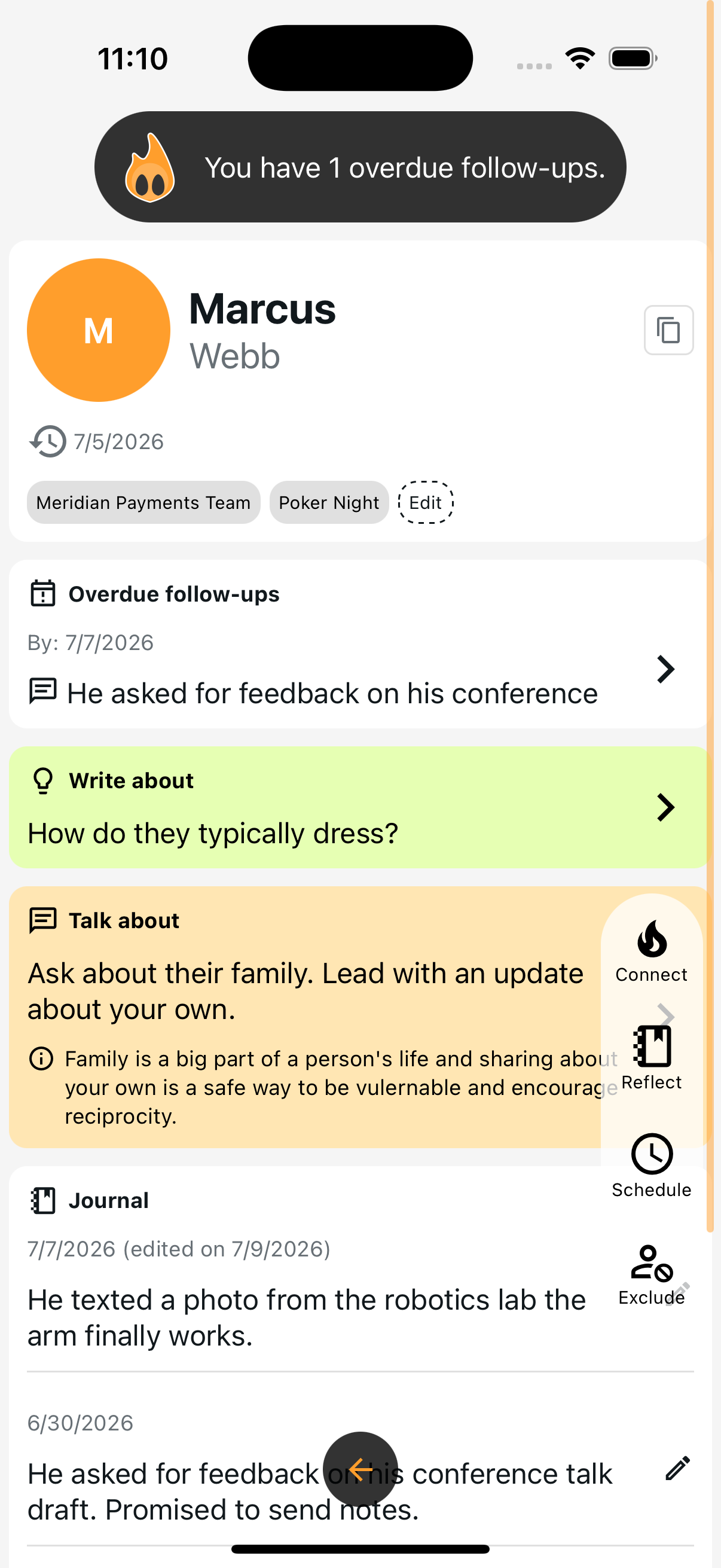The image size is (721, 1568).
Task: Tap the copy contact icon next to Marcus
Action: [x=668, y=330]
